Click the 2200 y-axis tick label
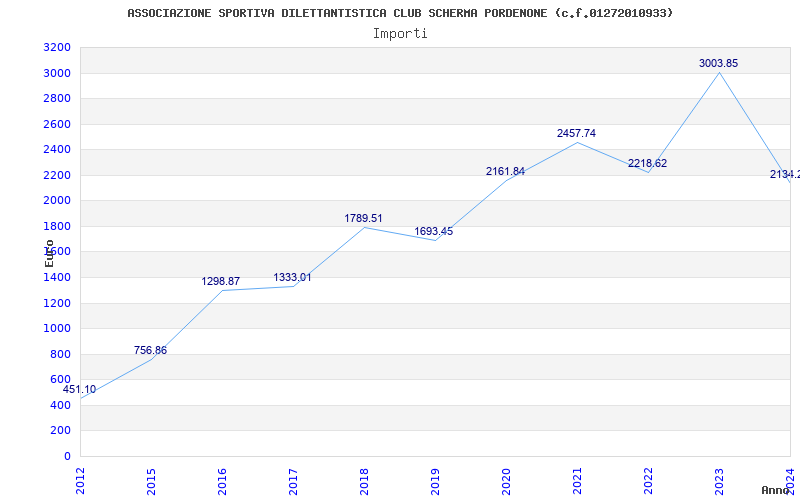Screen dimensions: 800x500 click(57, 176)
